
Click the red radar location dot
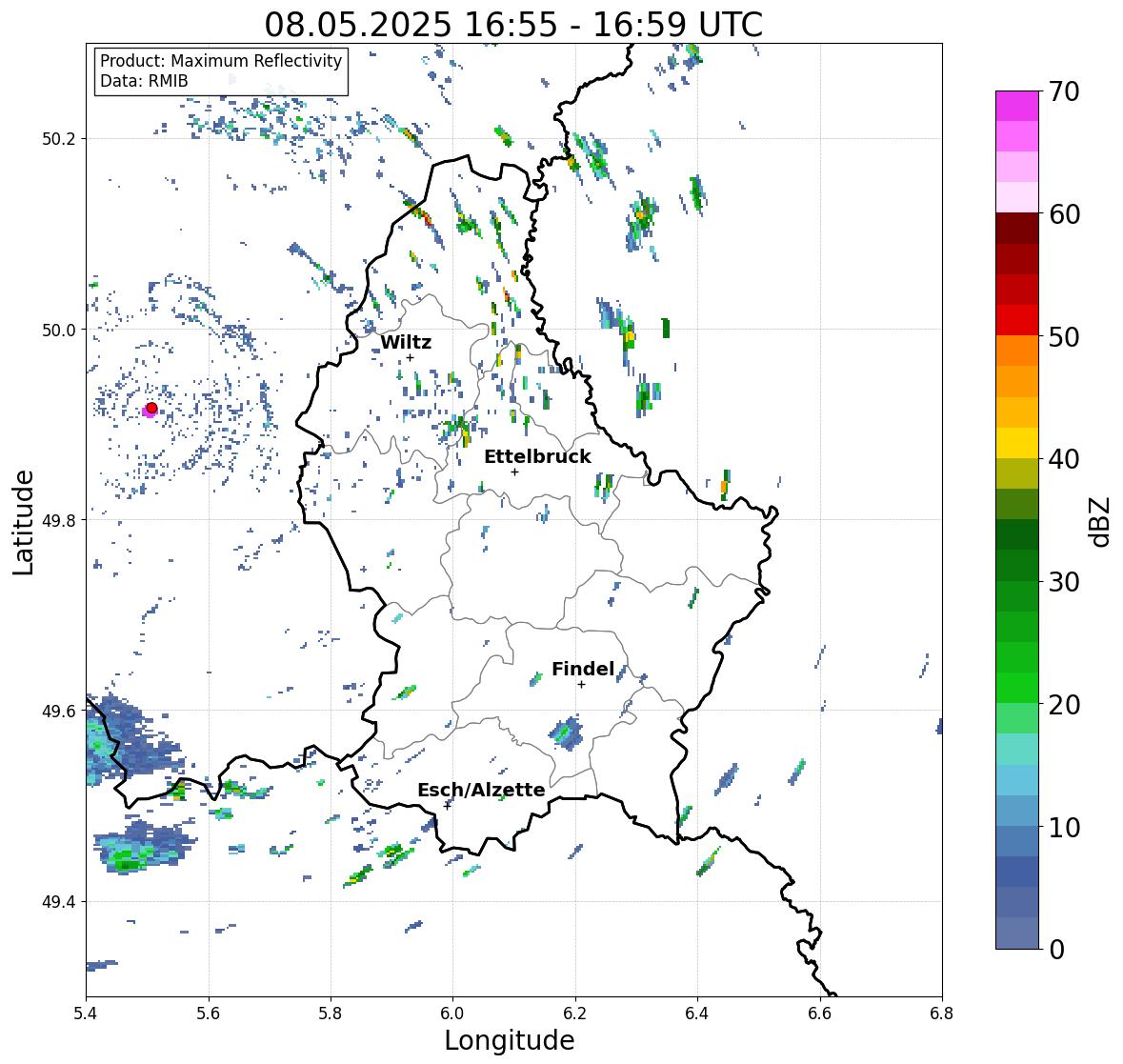pos(151,408)
